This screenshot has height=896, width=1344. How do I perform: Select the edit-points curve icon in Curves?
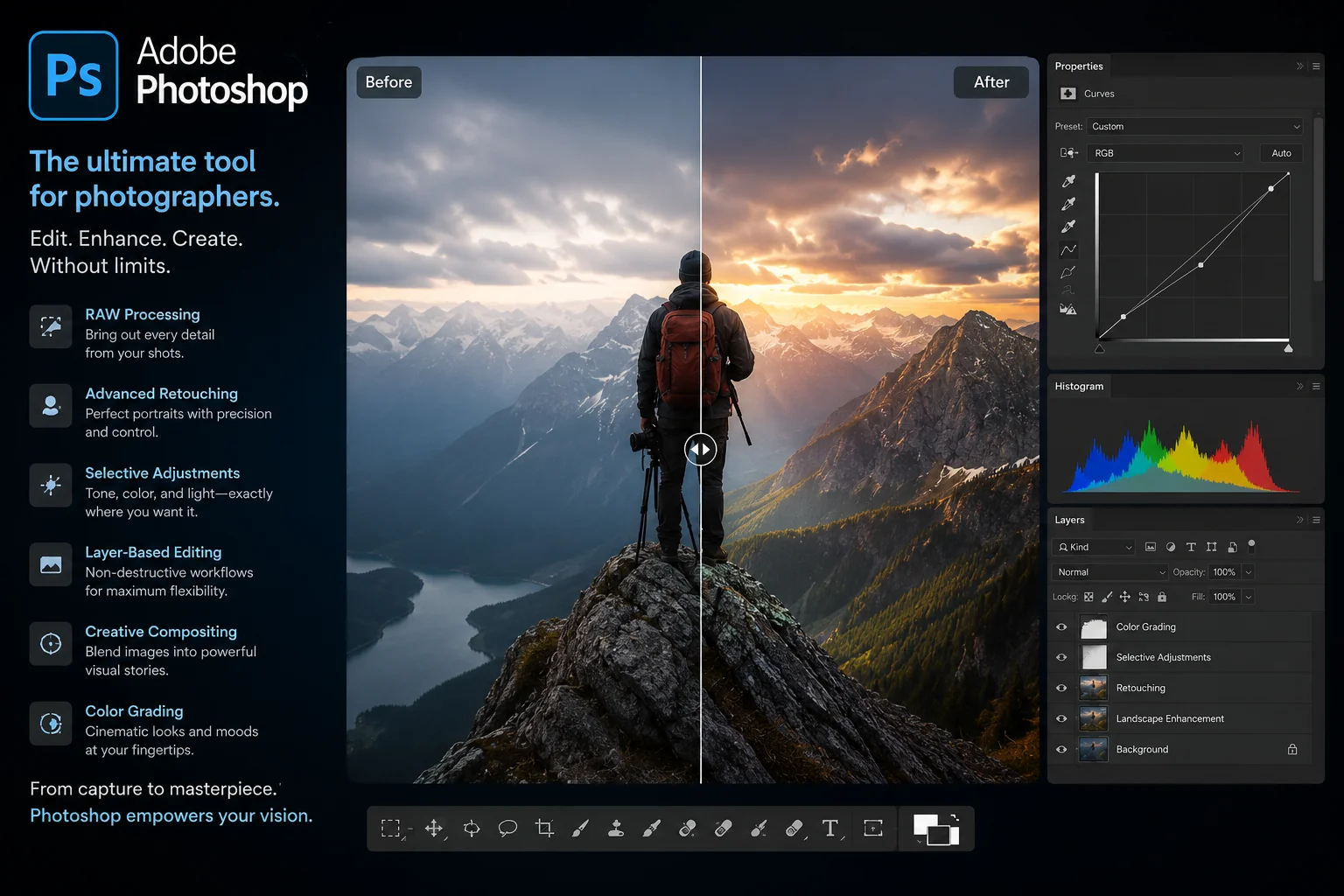click(x=1068, y=250)
